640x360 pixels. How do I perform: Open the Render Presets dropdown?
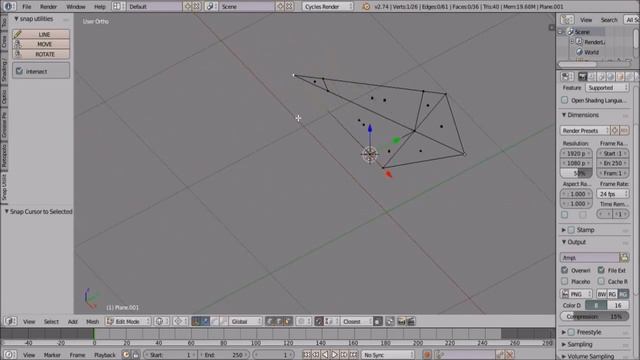coord(585,131)
